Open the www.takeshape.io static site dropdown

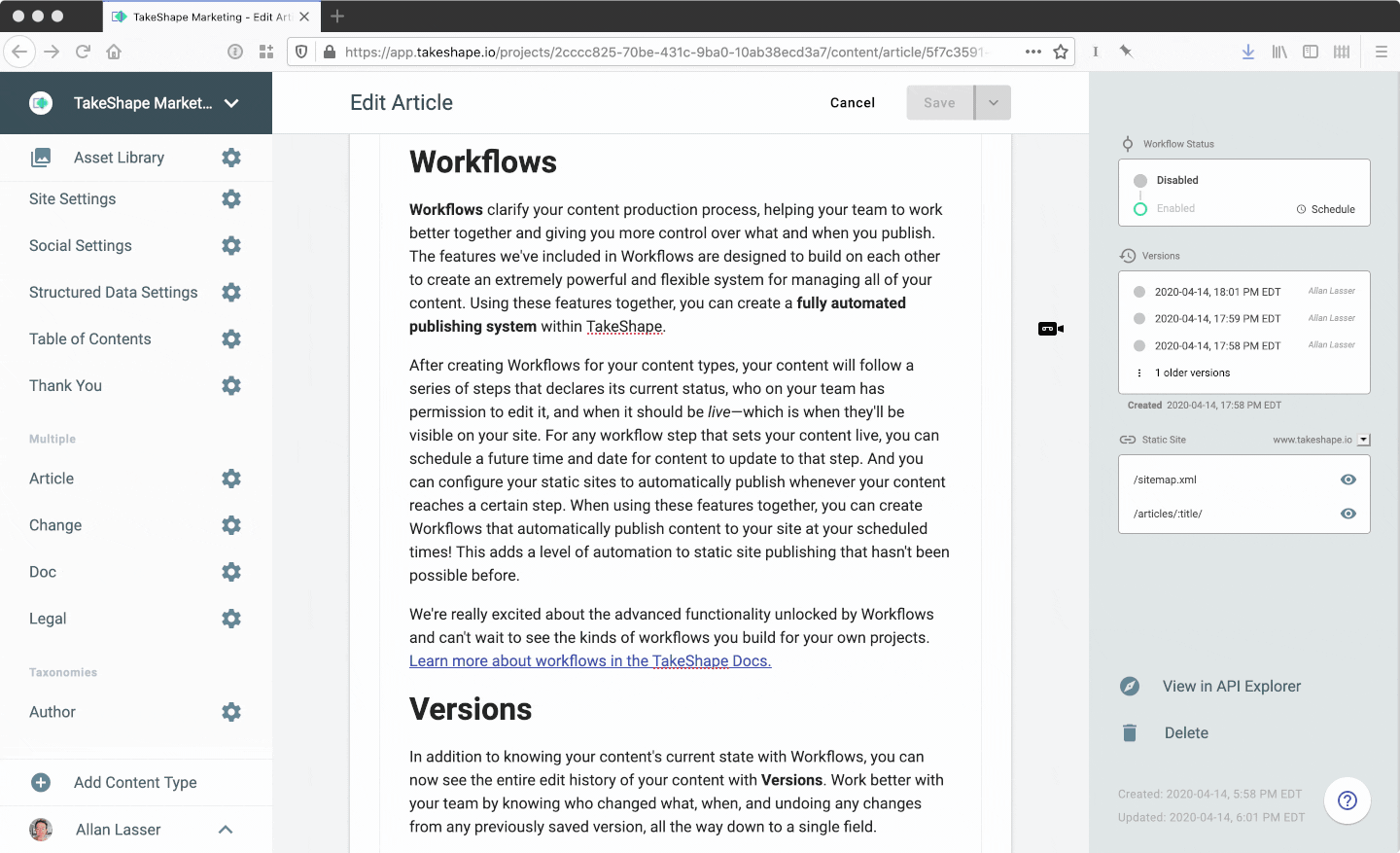point(1364,440)
